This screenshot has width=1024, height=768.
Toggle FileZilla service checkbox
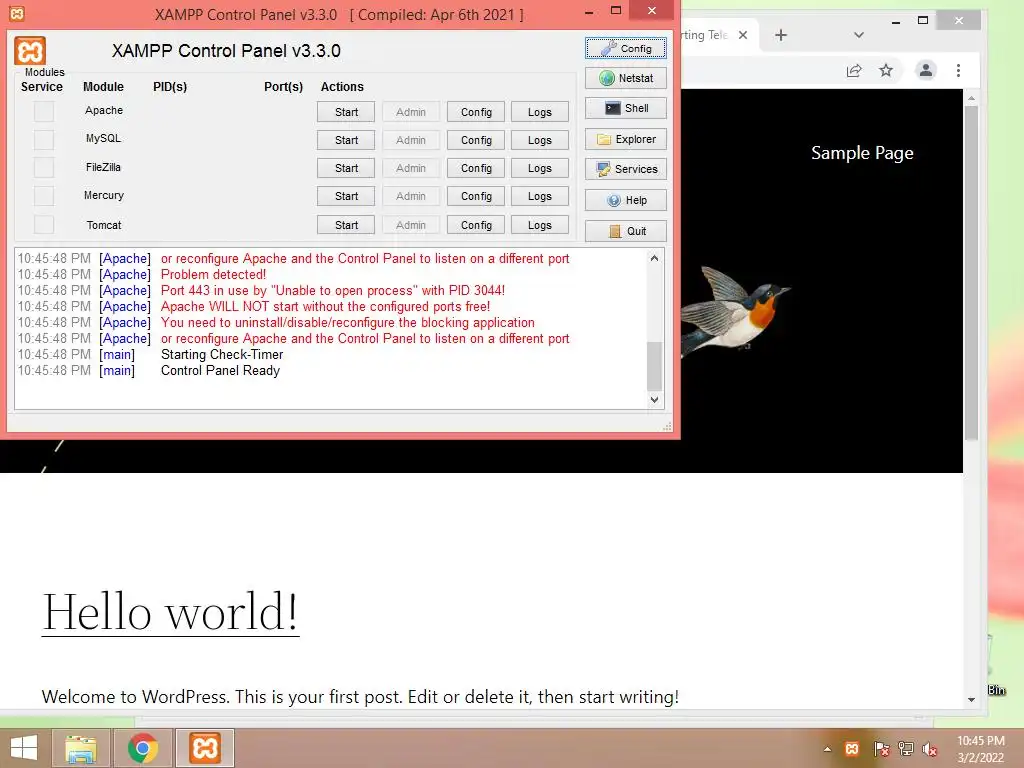point(44,168)
